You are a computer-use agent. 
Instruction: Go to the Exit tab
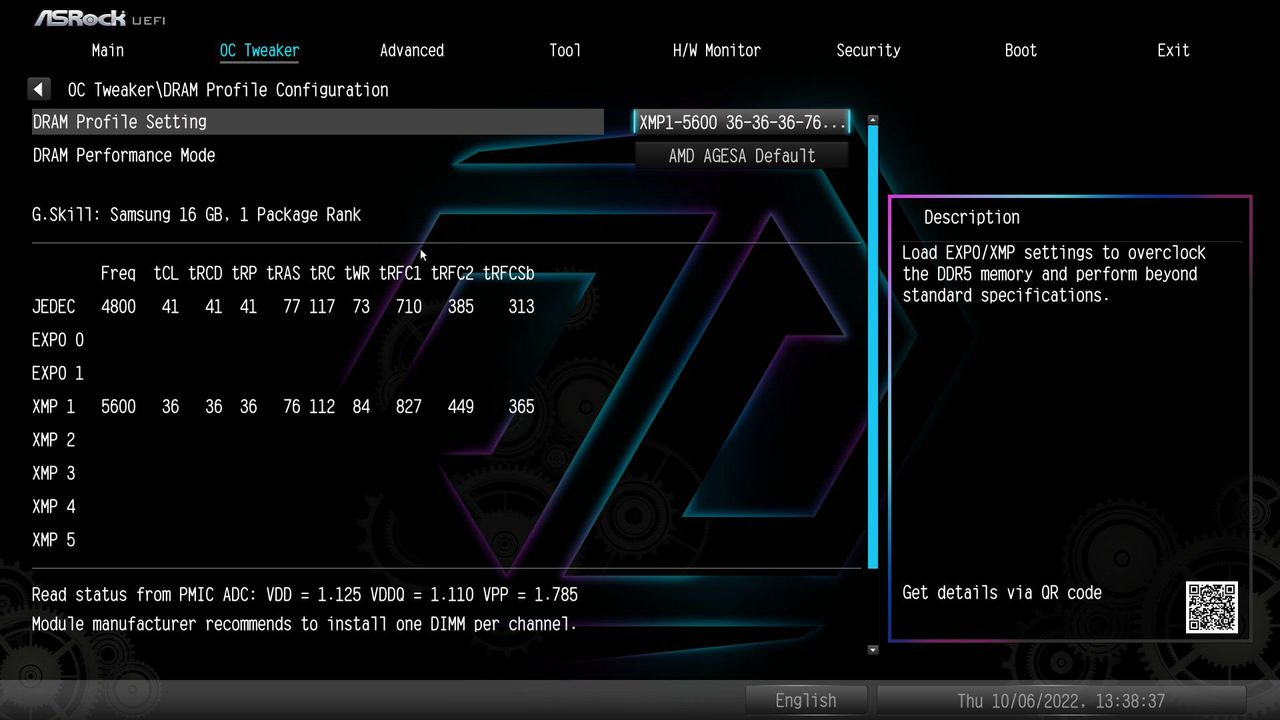pos(1173,50)
